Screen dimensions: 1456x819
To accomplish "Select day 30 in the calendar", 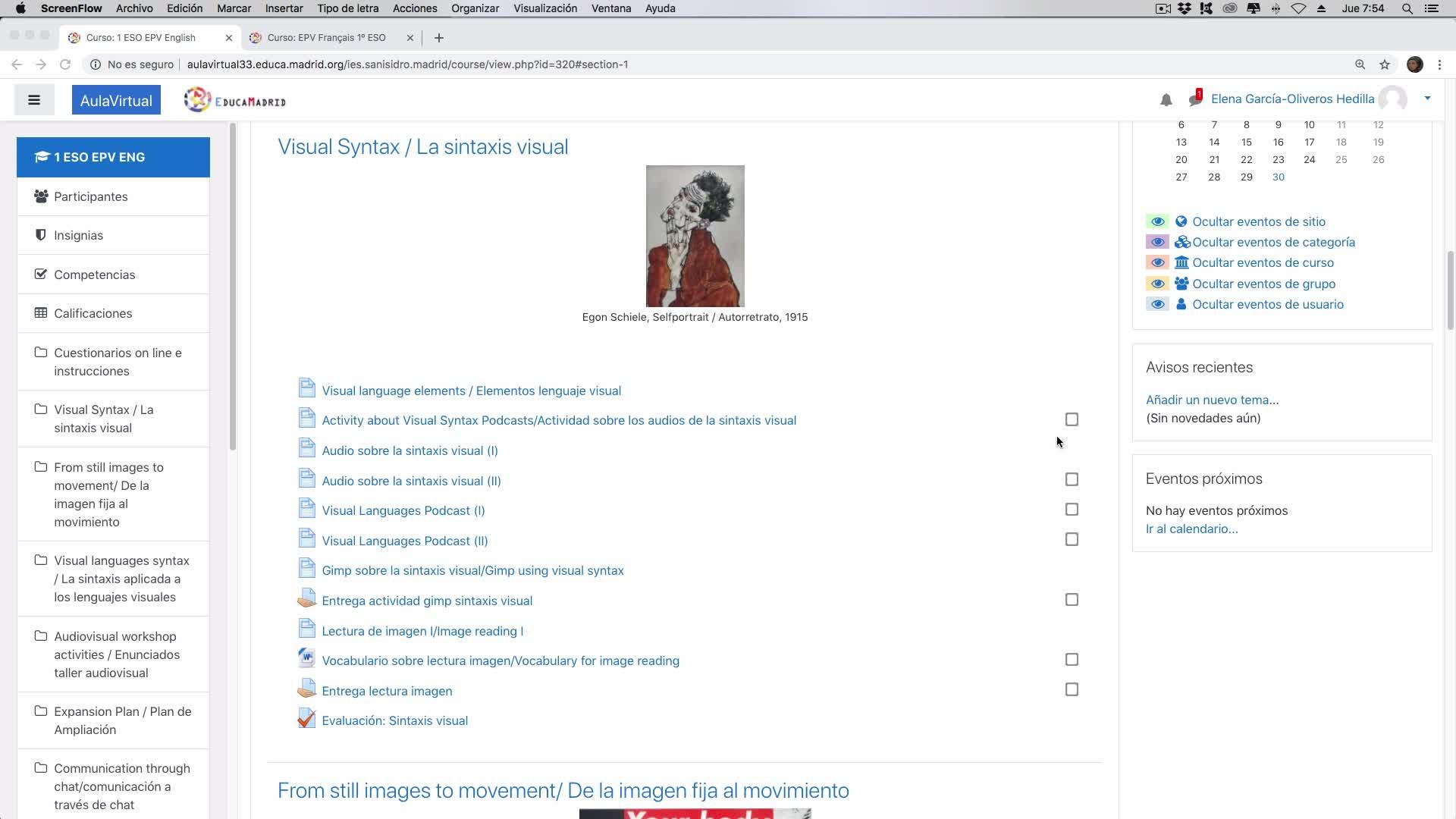I will tap(1279, 177).
